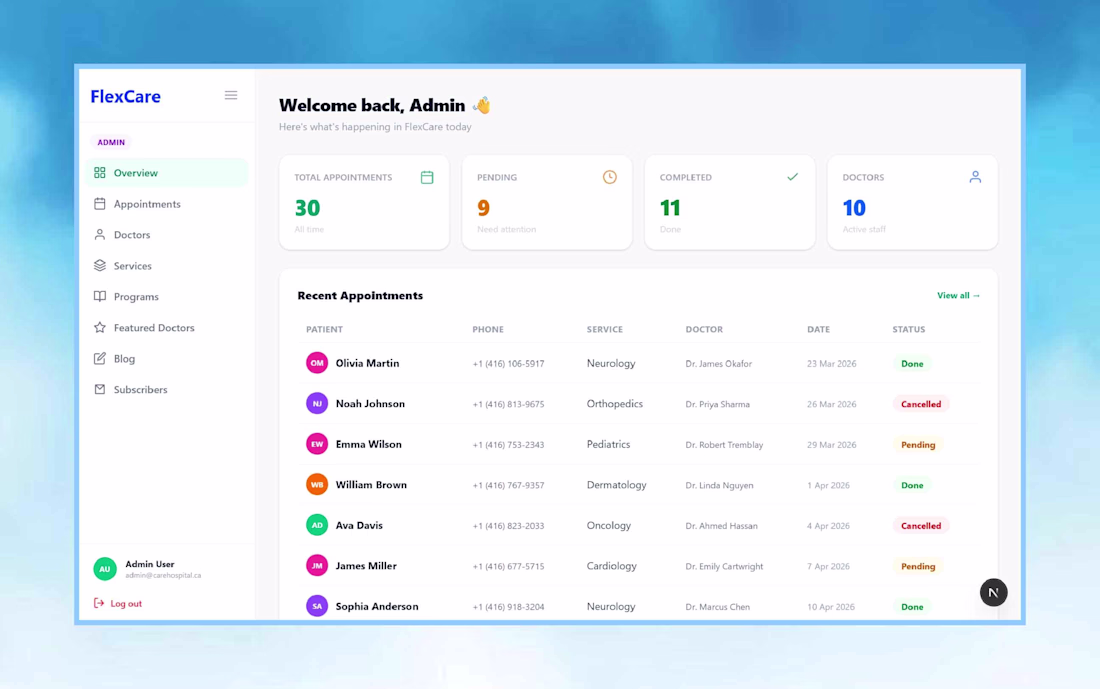The height and width of the screenshot is (689, 1100).
Task: Click the Overview grid icon in sidebar
Action: (100, 173)
